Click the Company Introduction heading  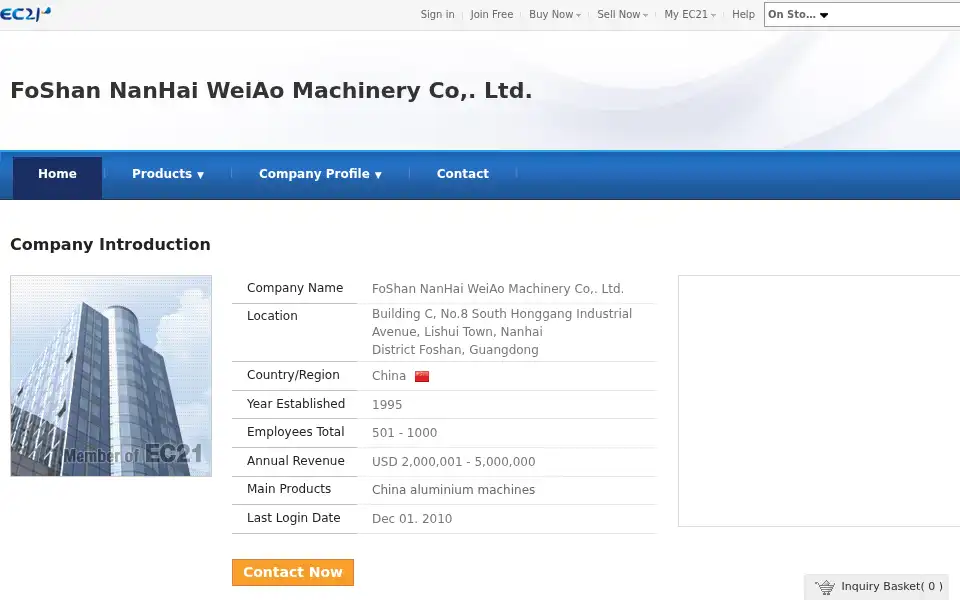[110, 244]
